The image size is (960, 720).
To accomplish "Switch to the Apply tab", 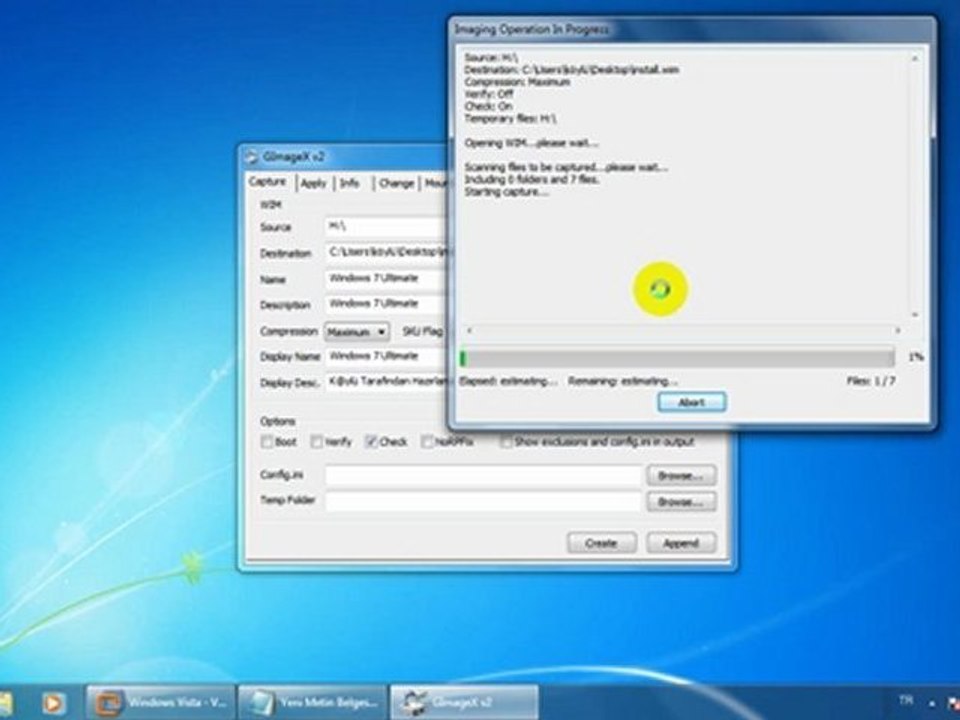I will pyautogui.click(x=313, y=183).
